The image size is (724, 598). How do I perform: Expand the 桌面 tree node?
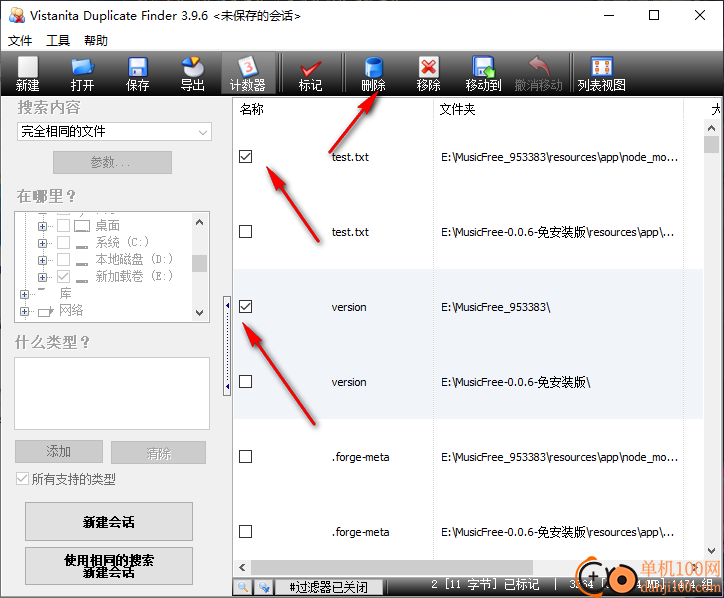coord(42,226)
